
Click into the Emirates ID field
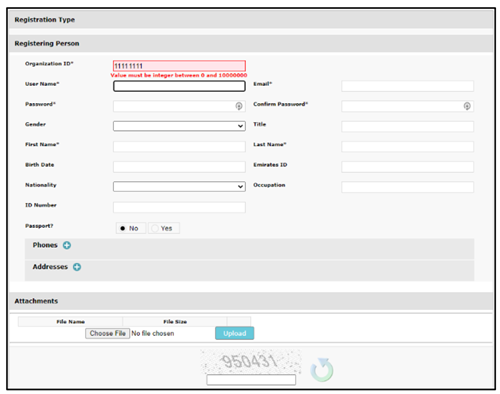pos(407,167)
